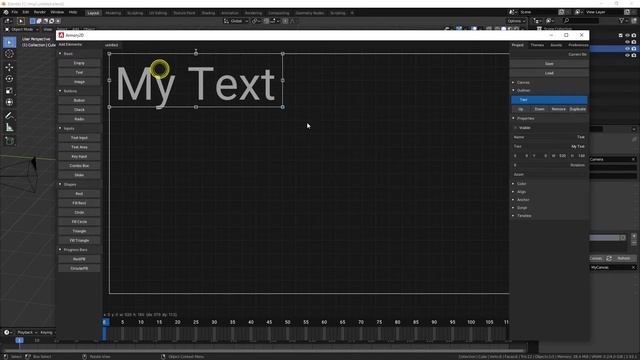Screen dimensions: 640x360
Task: Add an Image element
Action: click(x=79, y=82)
